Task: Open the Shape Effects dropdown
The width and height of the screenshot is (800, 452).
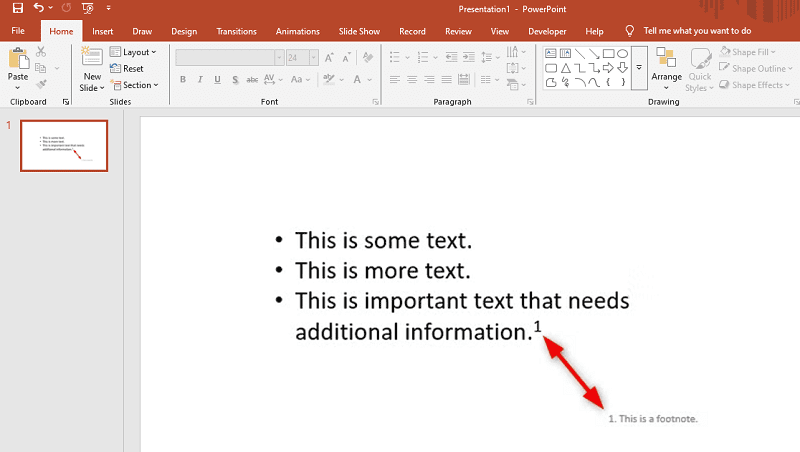Action: 754,85
